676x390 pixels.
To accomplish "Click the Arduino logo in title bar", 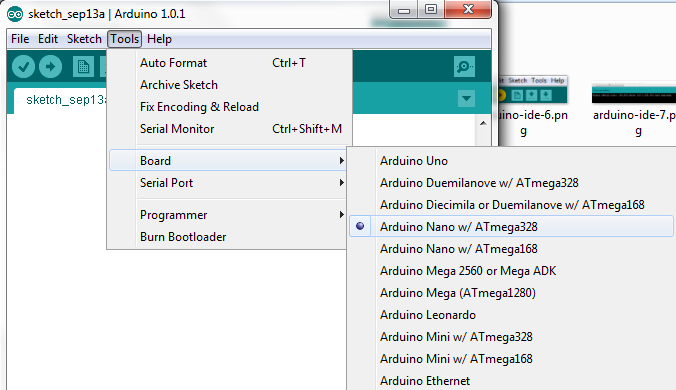I will point(15,14).
